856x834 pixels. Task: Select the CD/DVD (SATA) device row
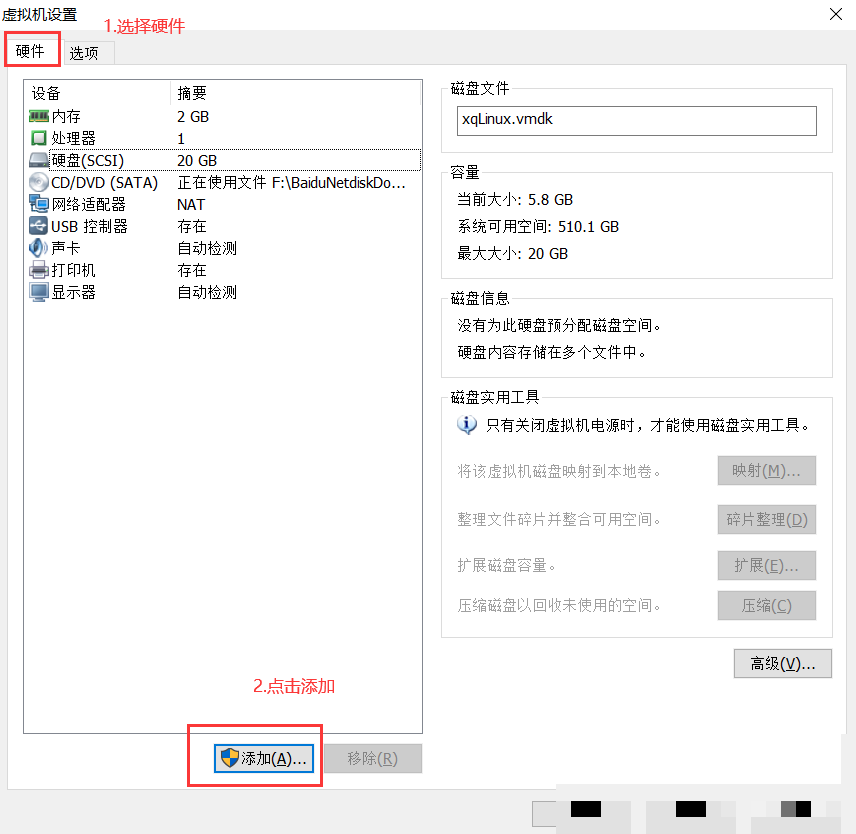[x=224, y=182]
